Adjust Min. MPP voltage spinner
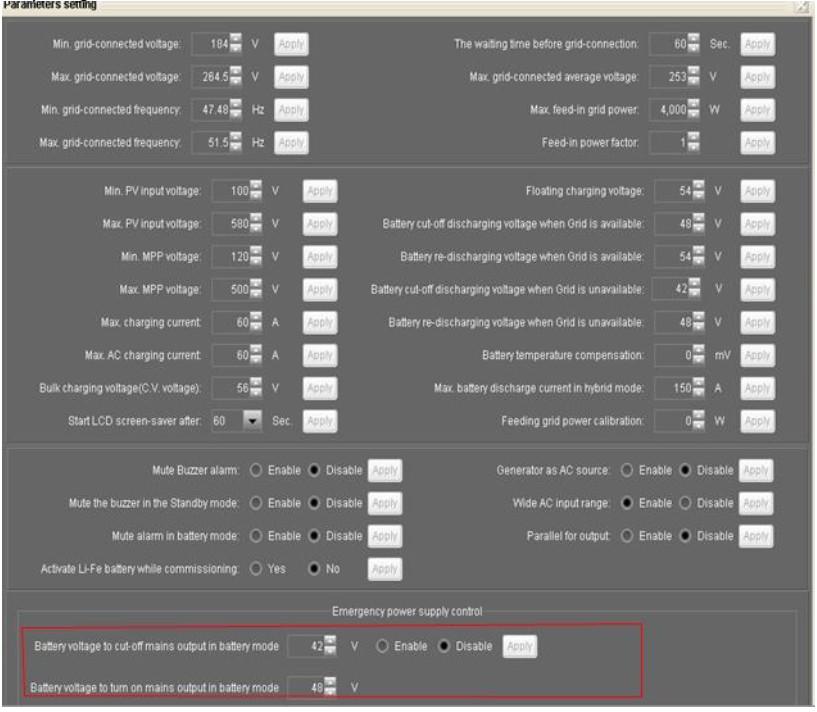 (x=256, y=256)
